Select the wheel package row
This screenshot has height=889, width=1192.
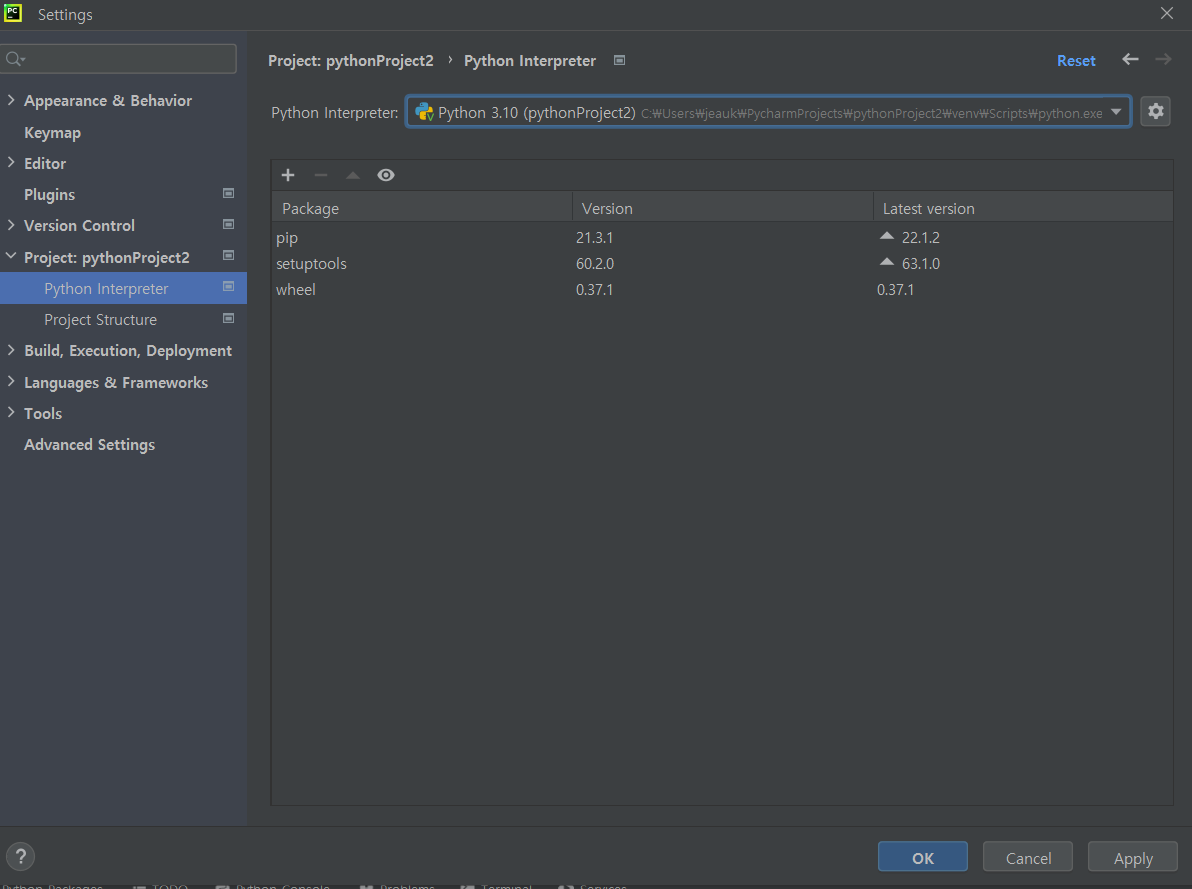722,289
